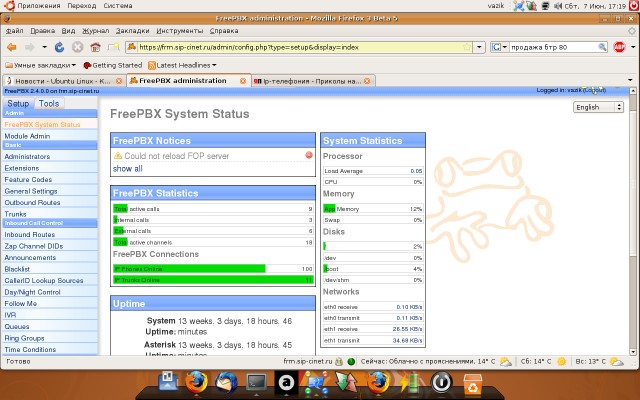This screenshot has height=400, width=640.
Task: Click the page scrollbar down arrow
Action: click(x=633, y=352)
